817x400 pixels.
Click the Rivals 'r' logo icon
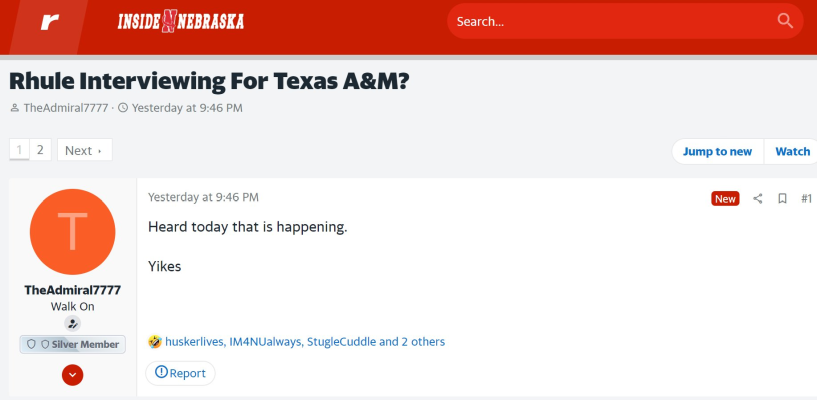point(50,22)
